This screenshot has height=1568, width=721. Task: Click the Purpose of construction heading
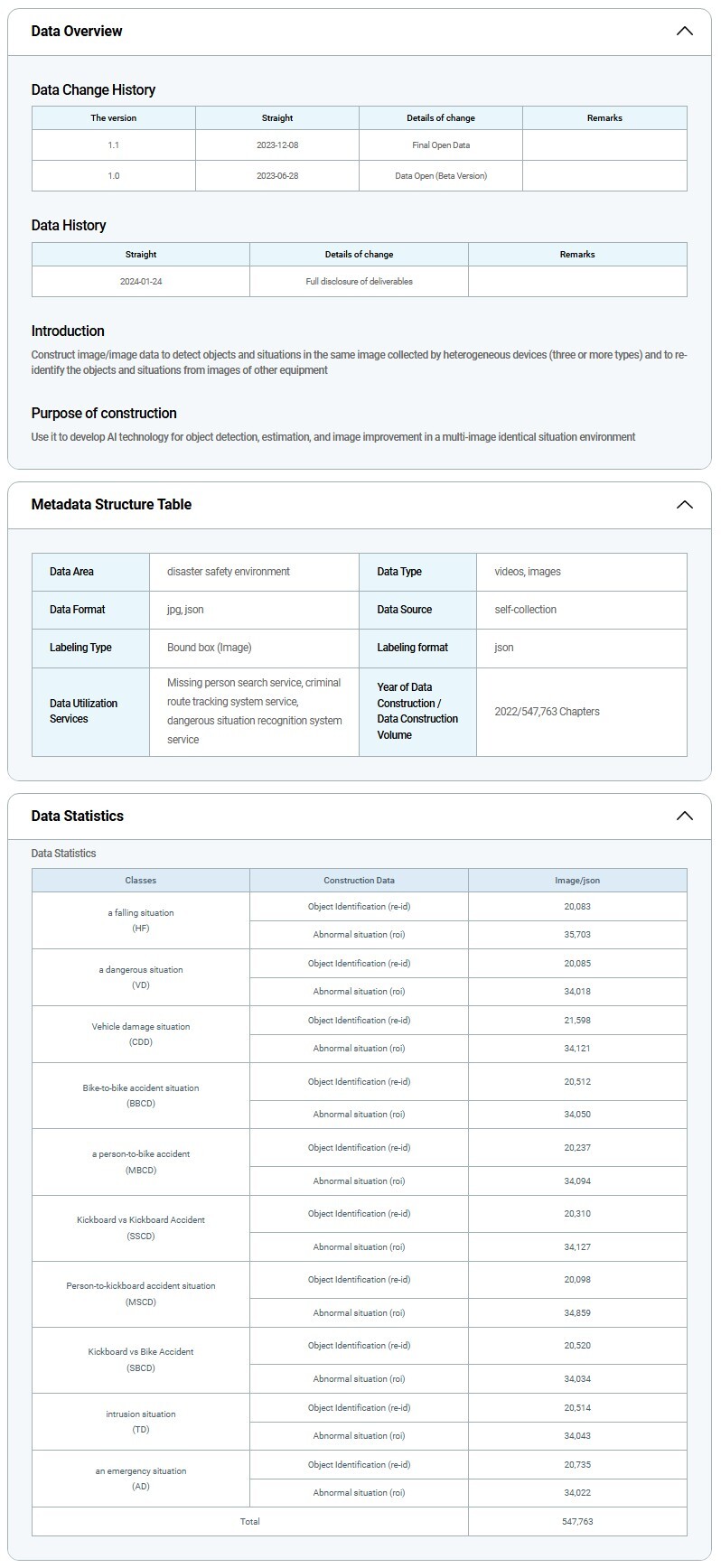pos(104,414)
